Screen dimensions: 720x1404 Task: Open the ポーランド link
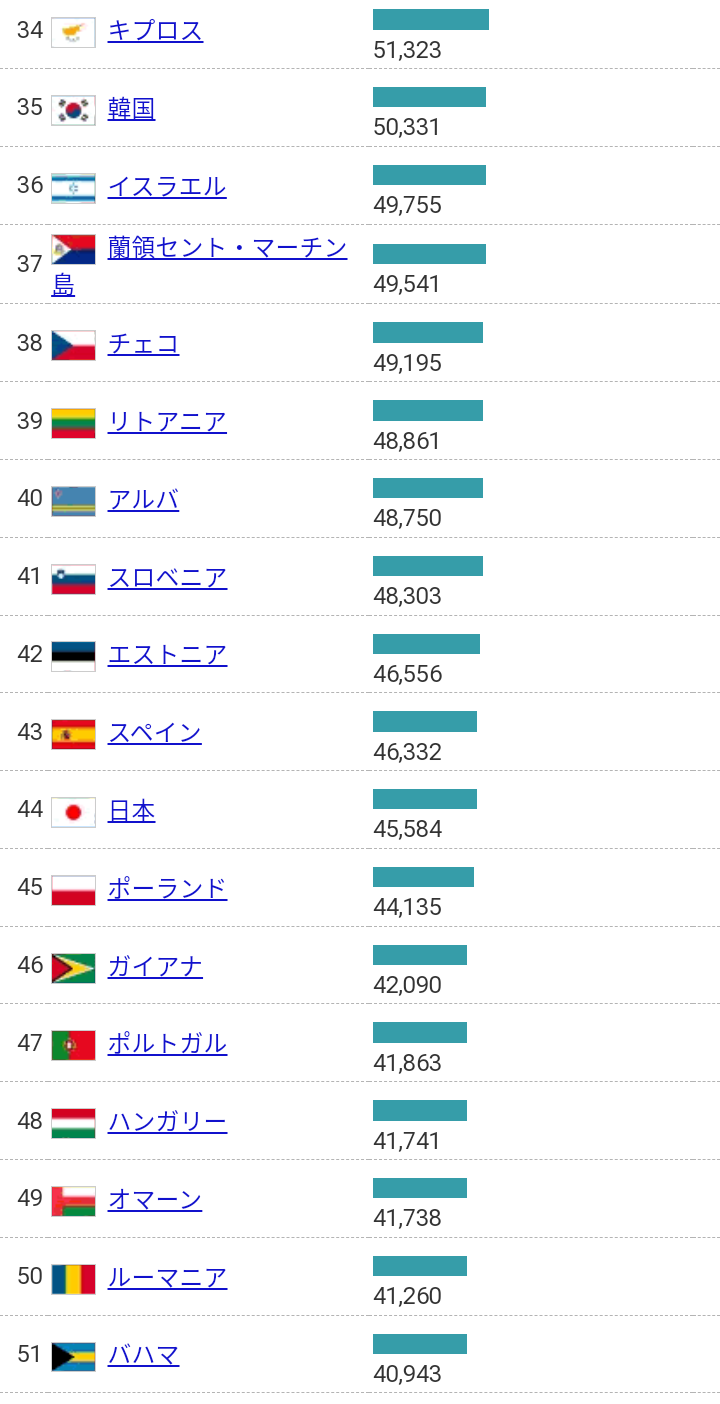click(x=167, y=888)
